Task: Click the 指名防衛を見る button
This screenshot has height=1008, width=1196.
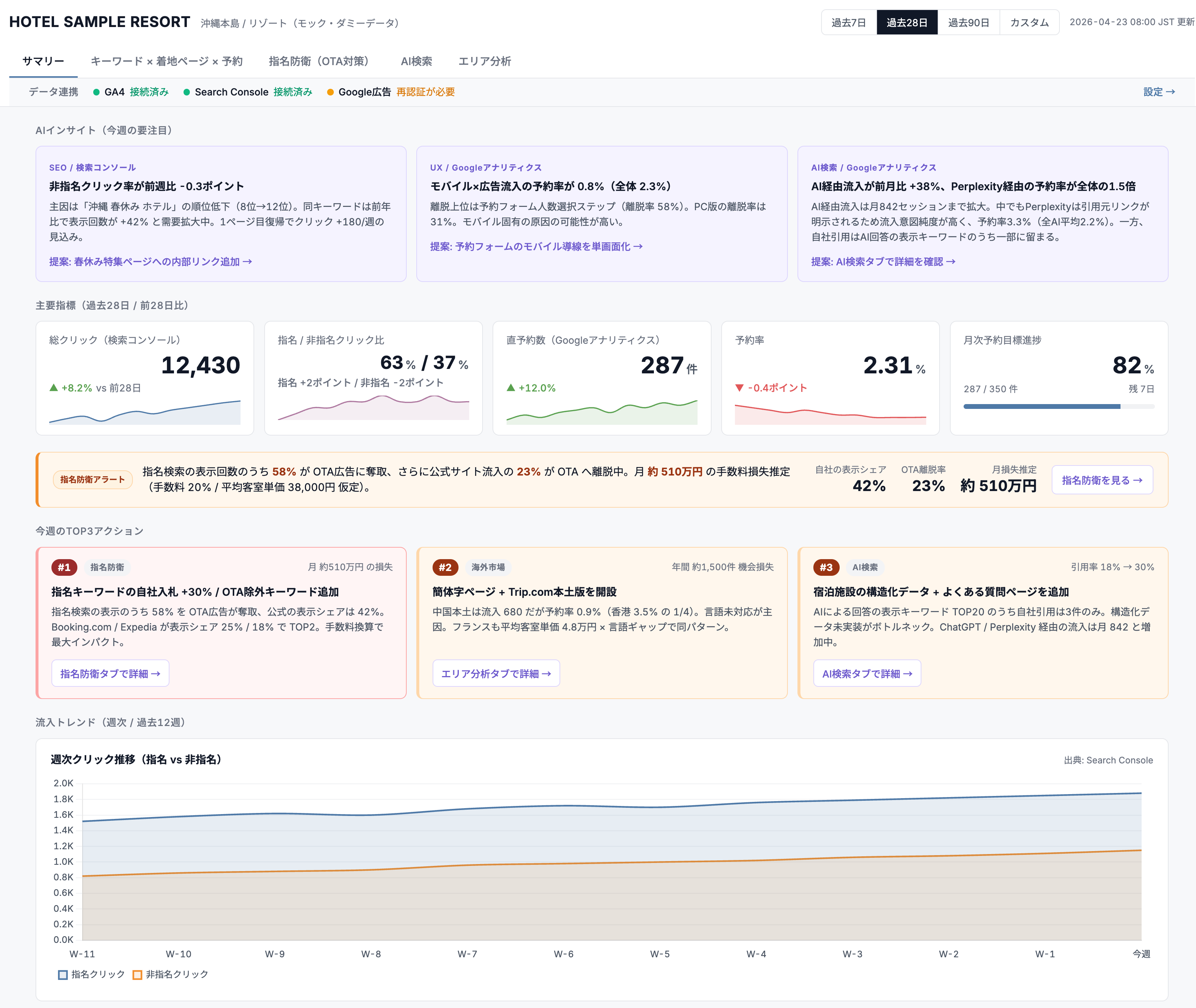Action: 1102,480
